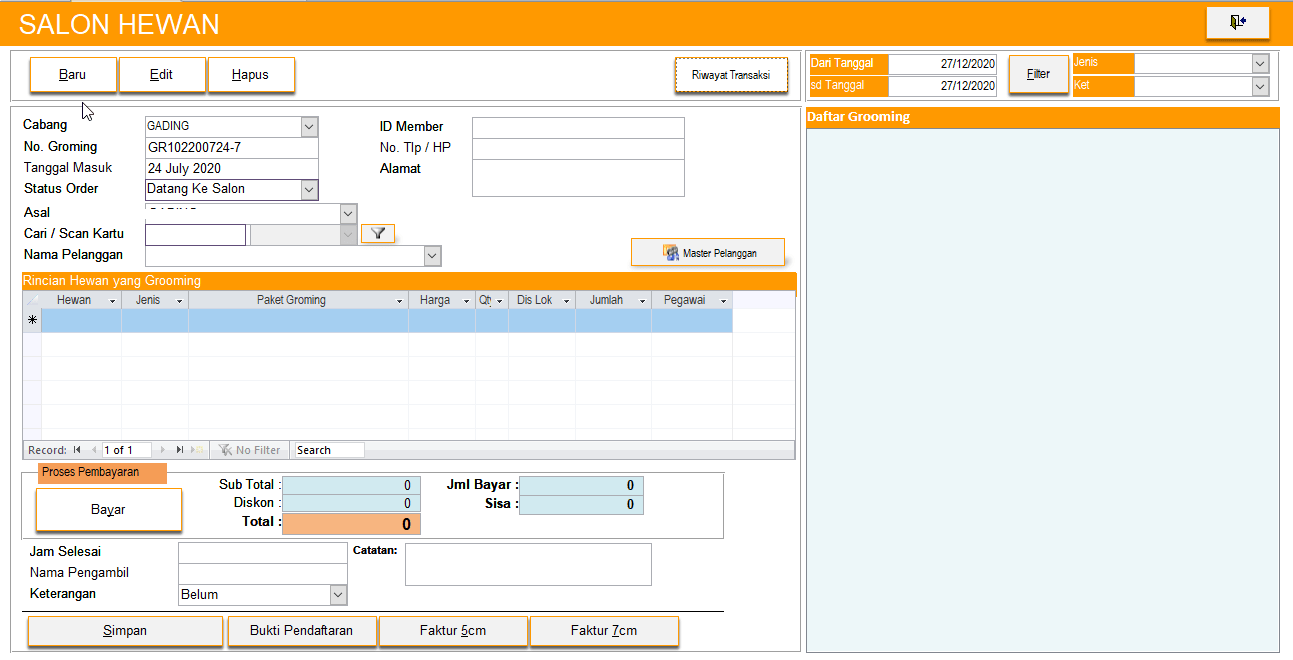This screenshot has height=660, width=1293.
Task: Open Paket Groming column header dropdown
Action: tap(399, 300)
